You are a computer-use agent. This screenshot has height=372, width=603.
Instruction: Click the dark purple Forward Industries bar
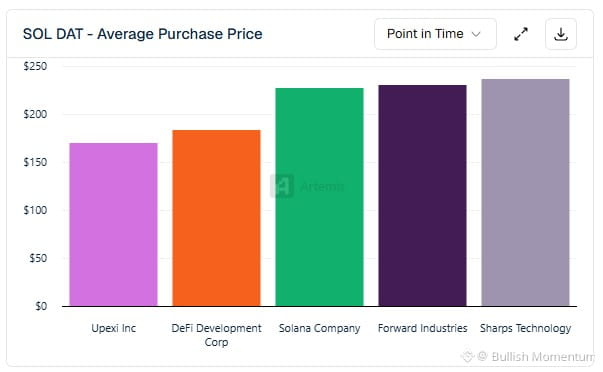point(423,195)
